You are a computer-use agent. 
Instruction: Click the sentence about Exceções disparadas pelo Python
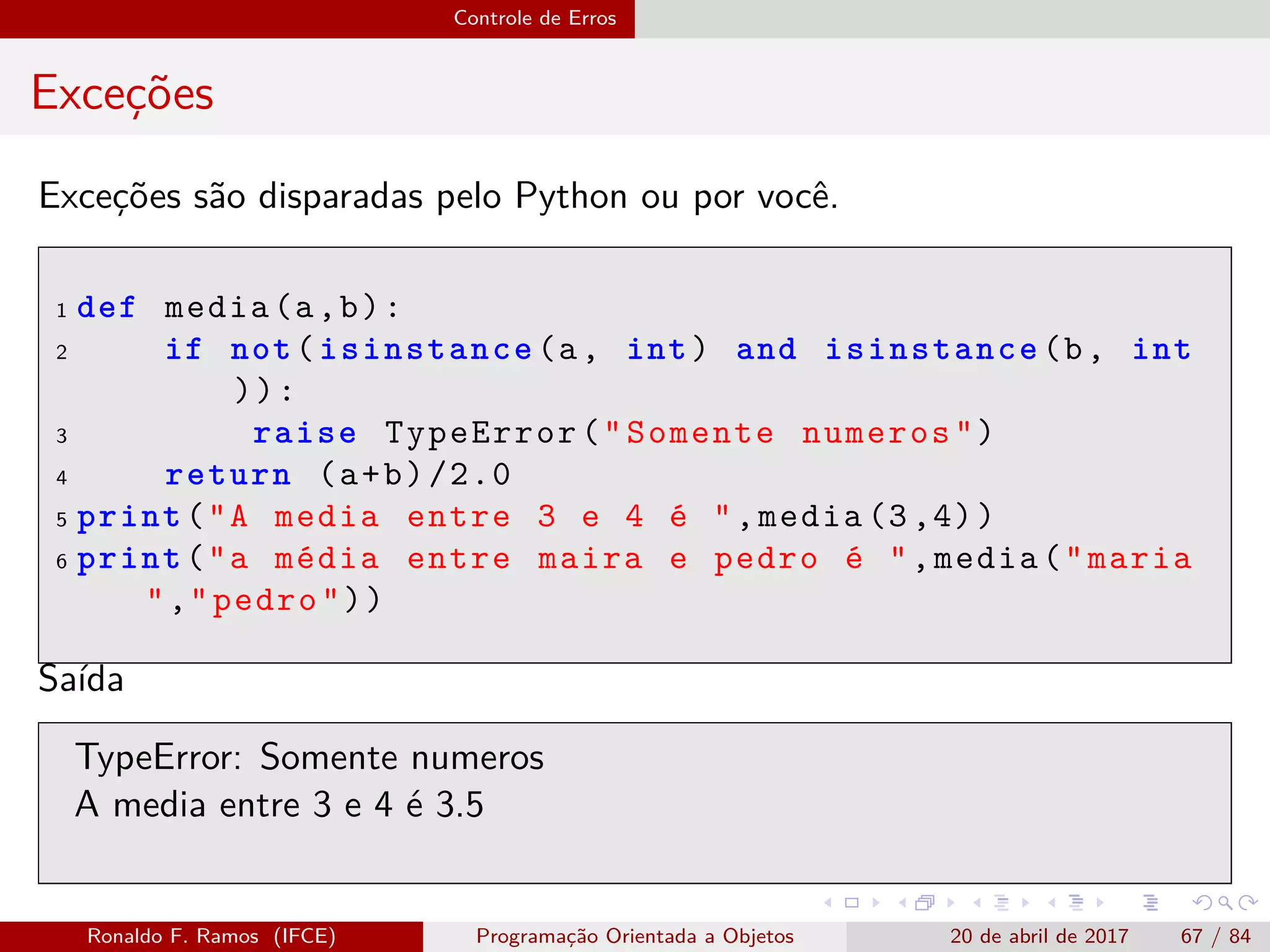(x=438, y=196)
